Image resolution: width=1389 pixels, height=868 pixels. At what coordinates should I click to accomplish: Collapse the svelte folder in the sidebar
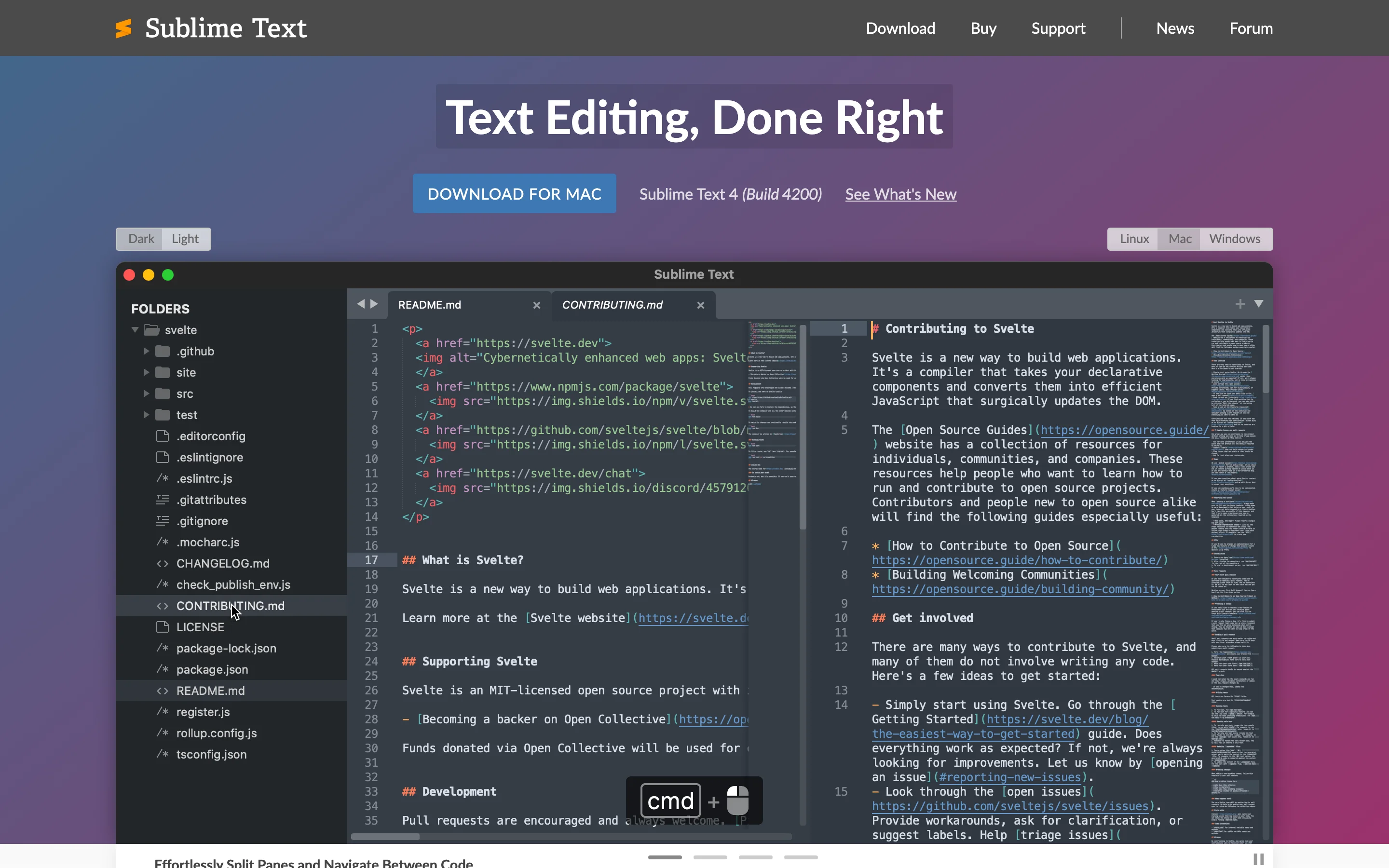click(136, 329)
